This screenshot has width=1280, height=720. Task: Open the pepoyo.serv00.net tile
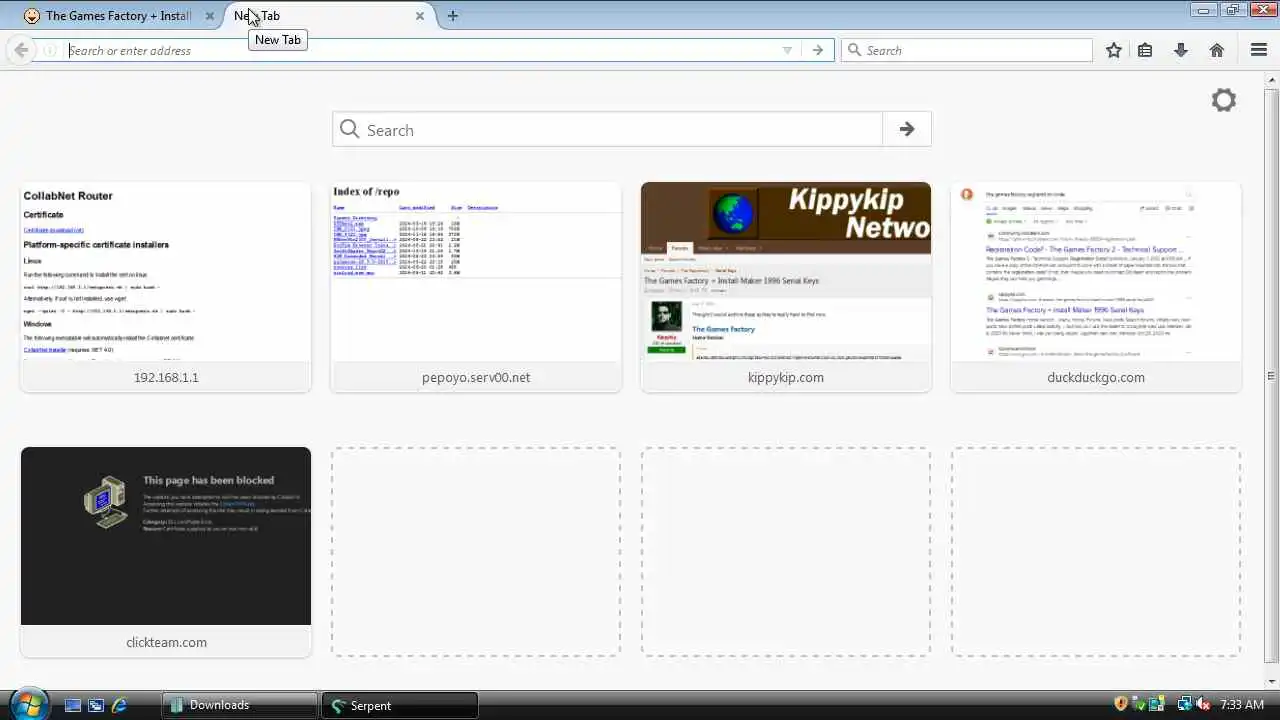476,286
